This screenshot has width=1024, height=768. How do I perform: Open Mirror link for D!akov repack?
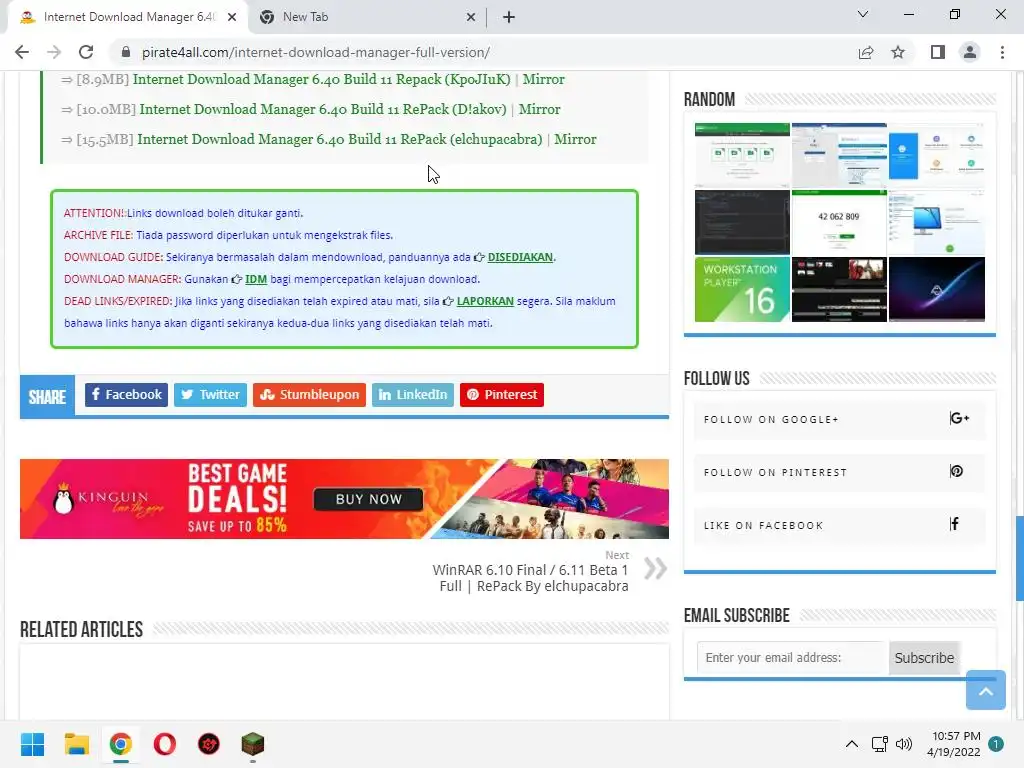[x=539, y=109]
